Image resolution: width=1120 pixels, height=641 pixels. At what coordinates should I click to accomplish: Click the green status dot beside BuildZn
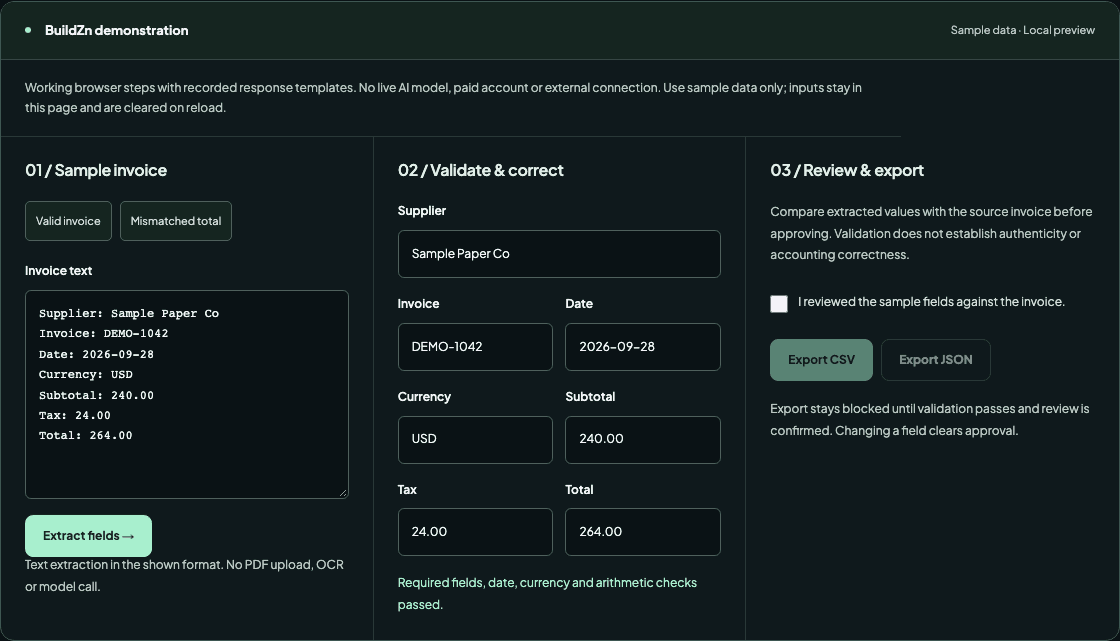tap(28, 30)
